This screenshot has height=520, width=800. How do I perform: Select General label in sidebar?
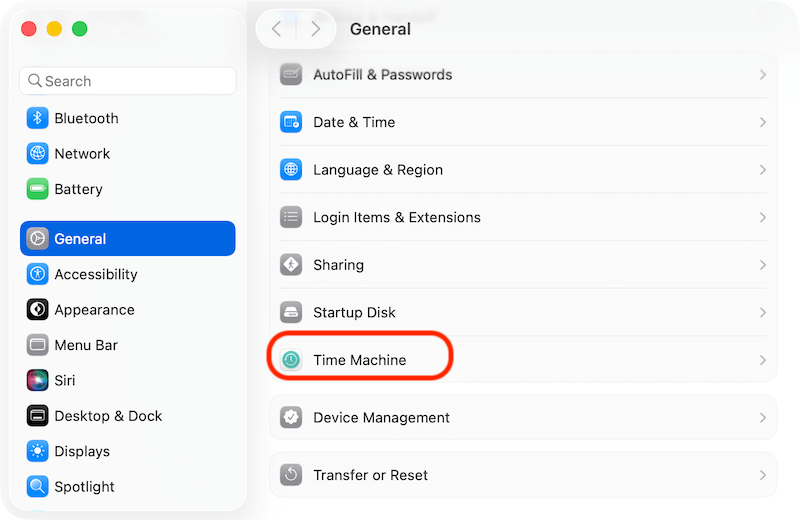coord(80,238)
